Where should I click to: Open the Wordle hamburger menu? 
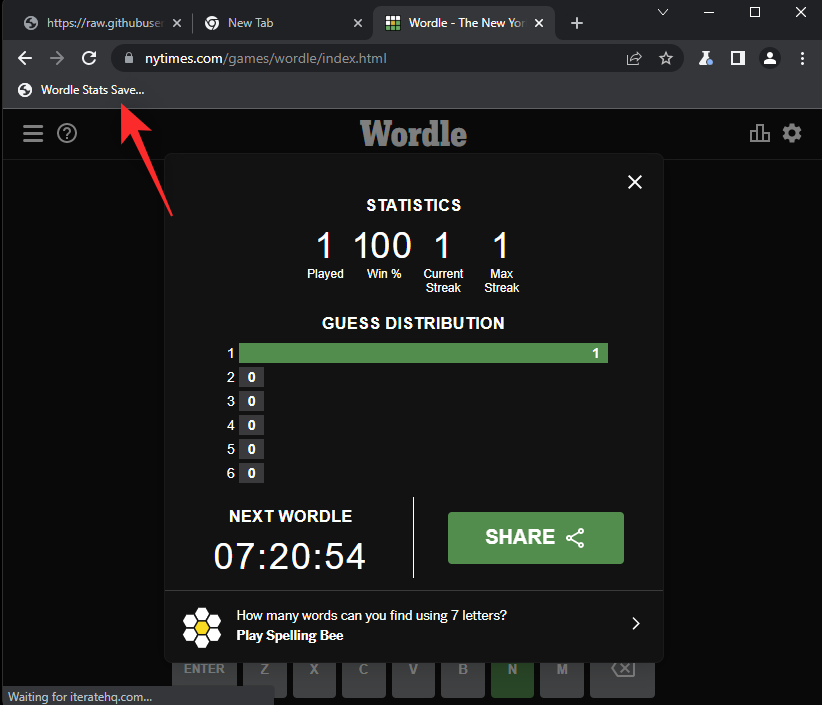click(33, 133)
